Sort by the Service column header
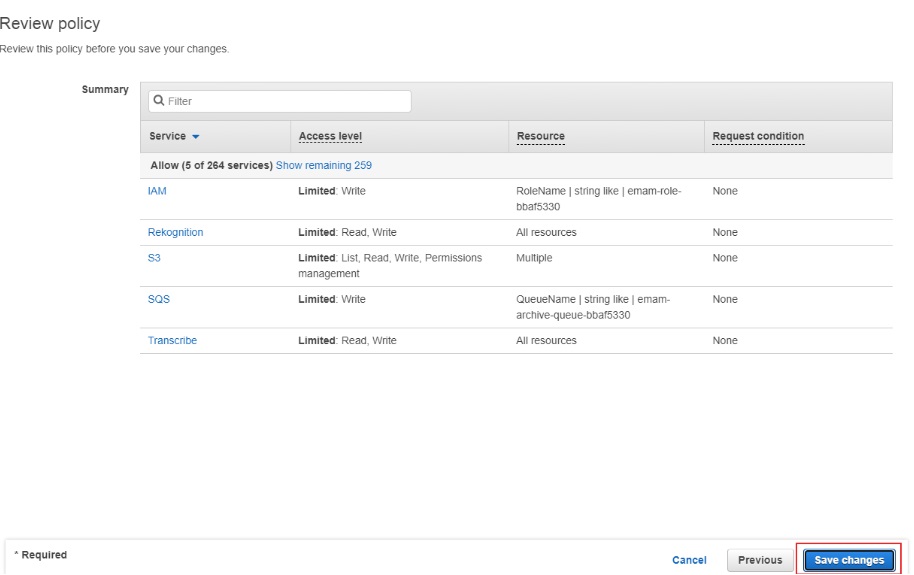Screen dimensions: 914x575 point(167,136)
